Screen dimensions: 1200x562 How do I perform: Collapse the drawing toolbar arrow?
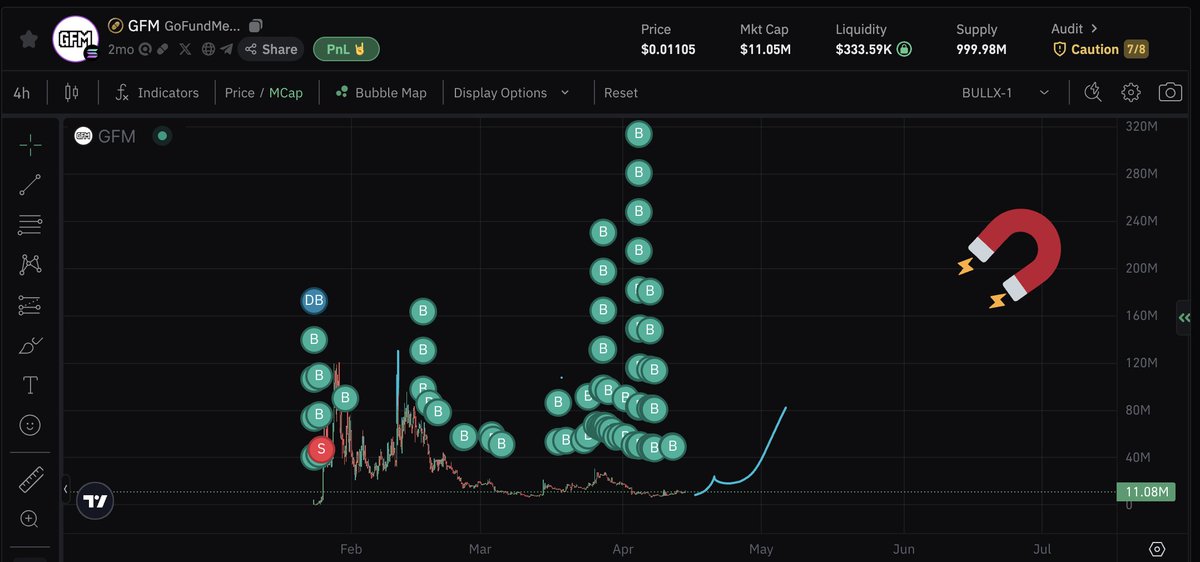65,489
